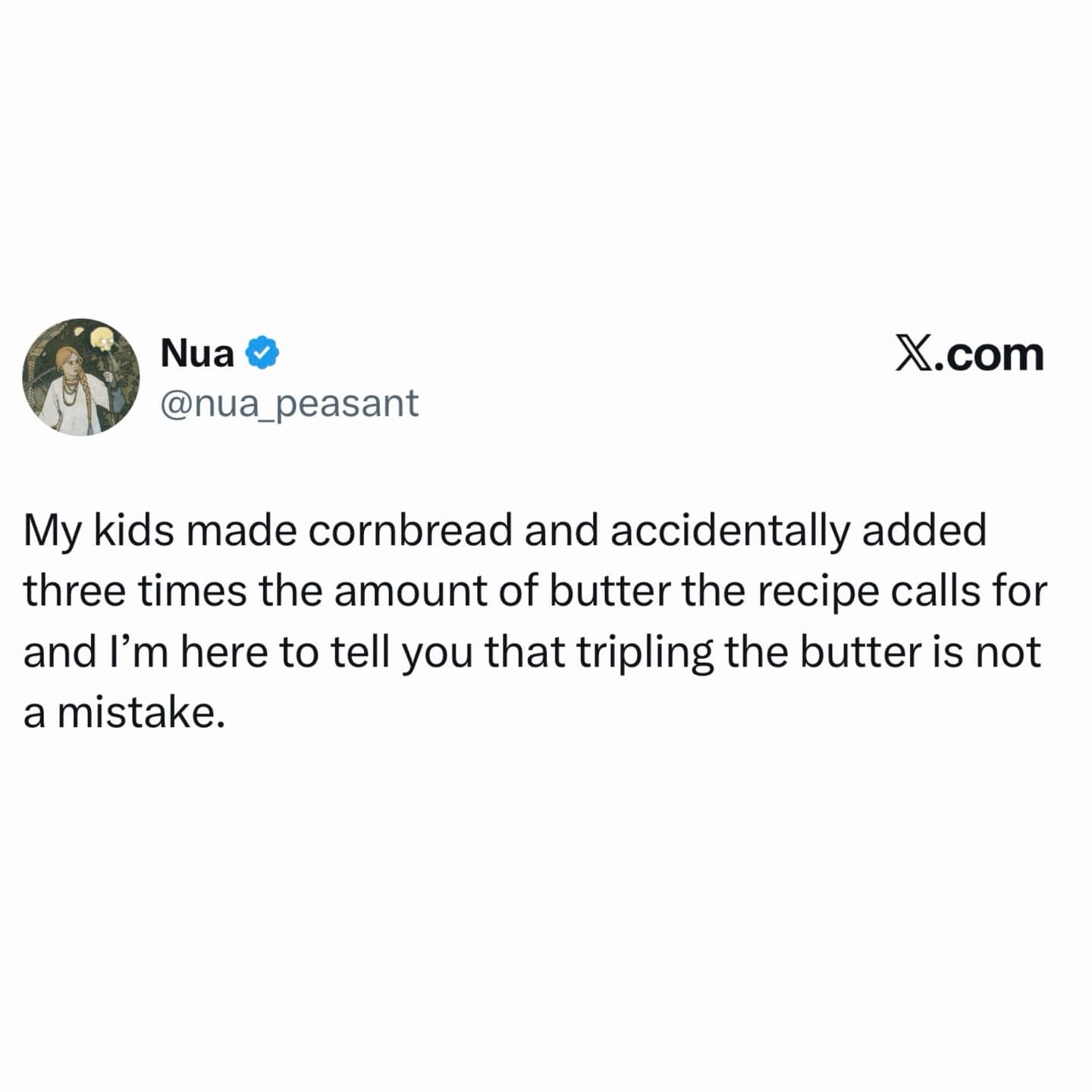This screenshot has width=1092, height=1092.
Task: Click the verification star inside the badge
Action: (262, 353)
